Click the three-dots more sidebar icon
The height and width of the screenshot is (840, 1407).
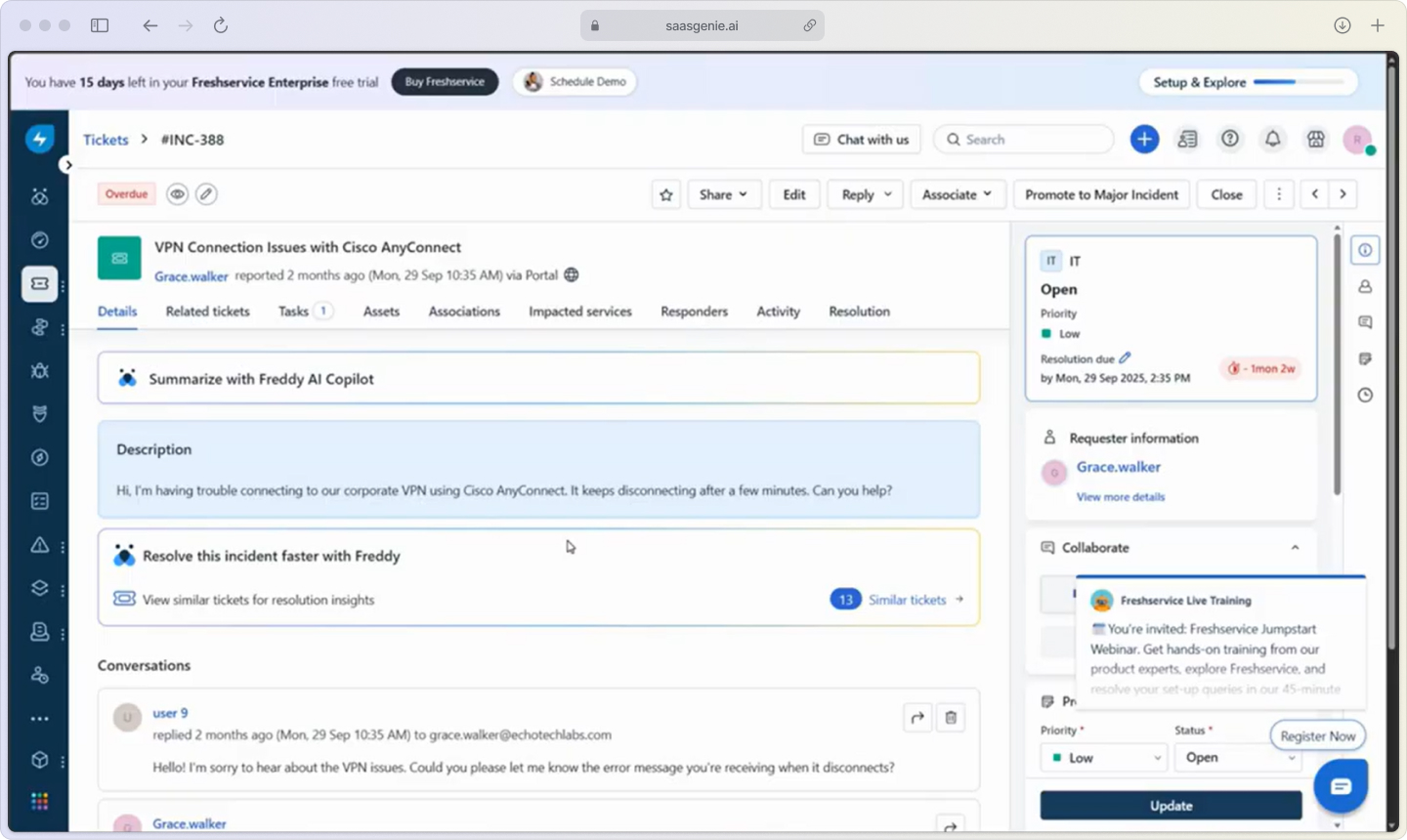40,719
